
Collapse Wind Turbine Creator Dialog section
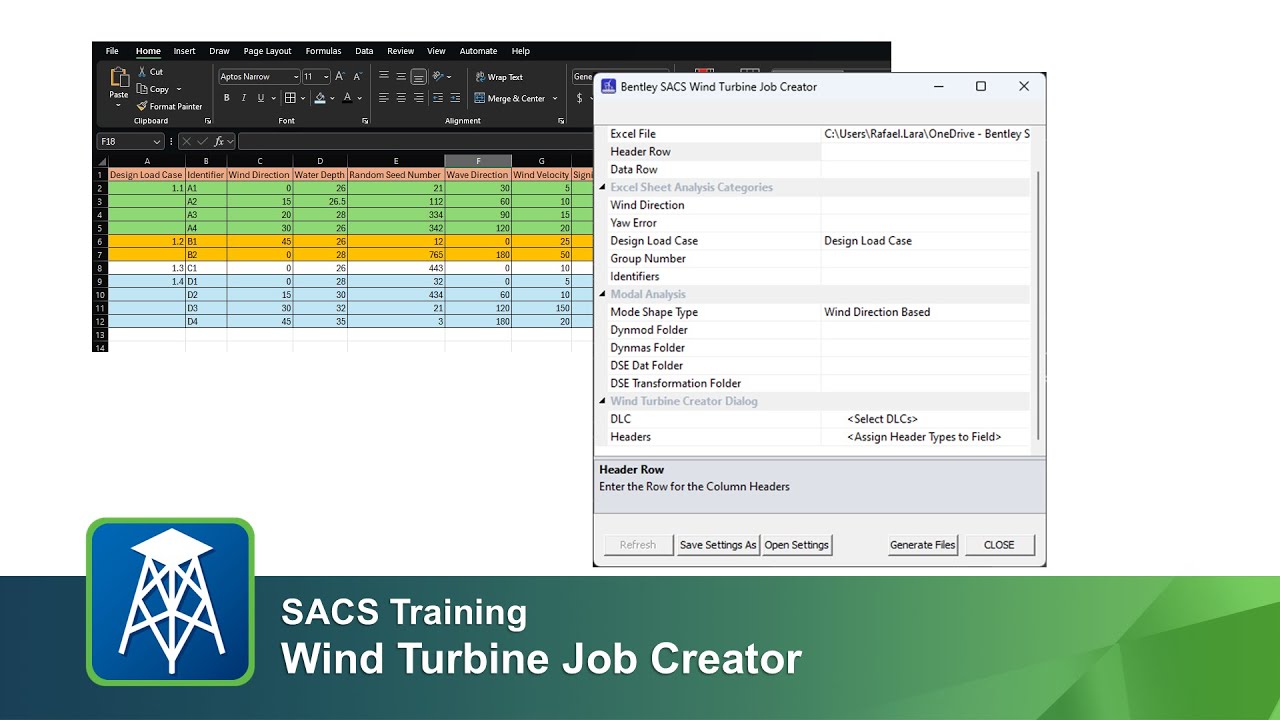603,401
